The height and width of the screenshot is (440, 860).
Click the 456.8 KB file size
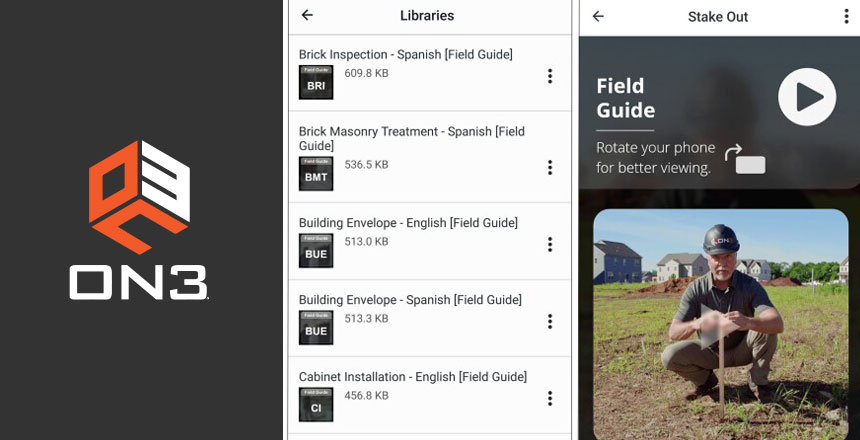coord(366,395)
